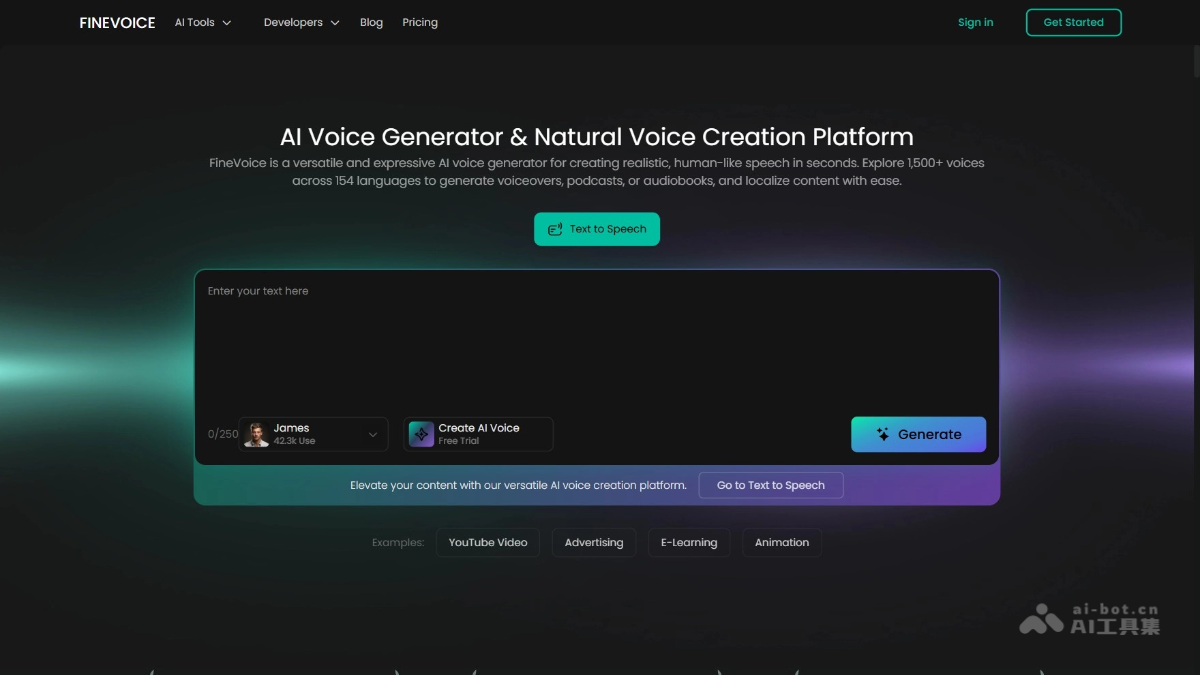
Task: Choose the Animation example
Action: coord(782,543)
